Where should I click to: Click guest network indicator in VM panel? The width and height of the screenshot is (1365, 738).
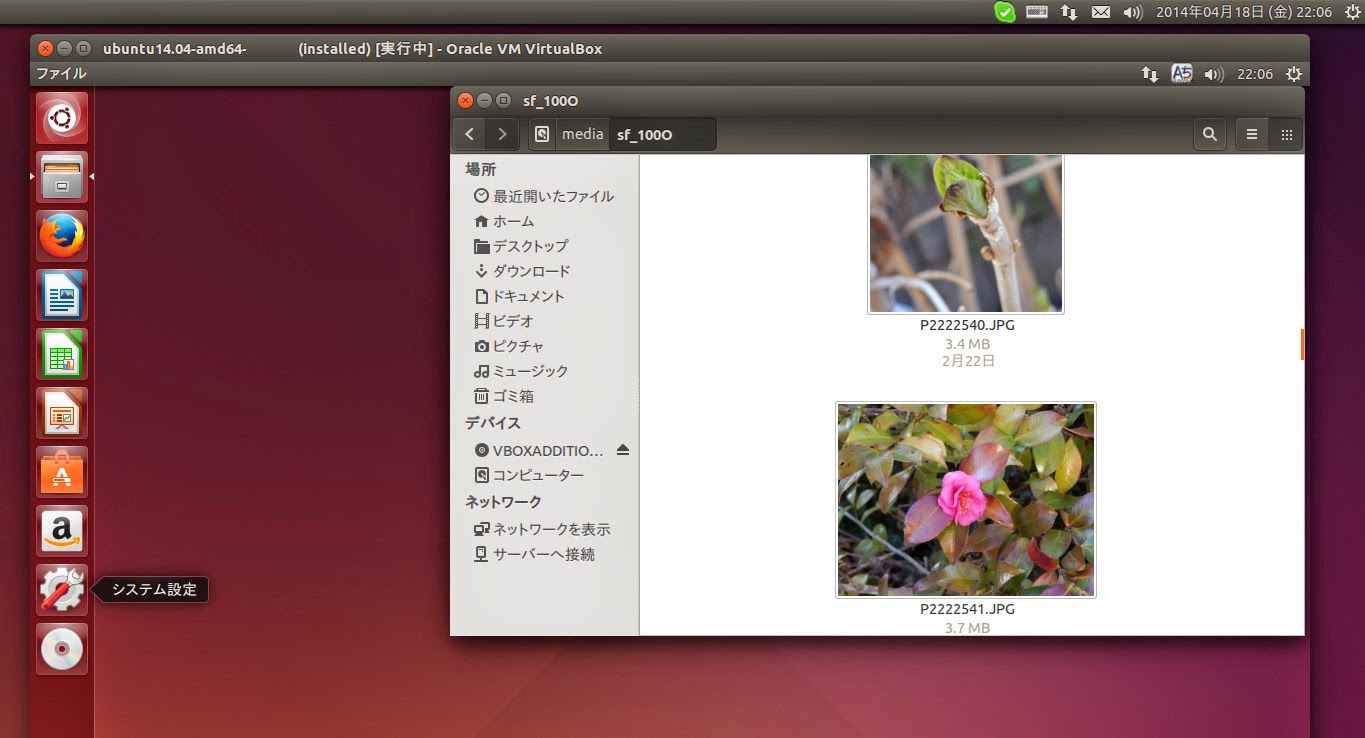pyautogui.click(x=1149, y=74)
